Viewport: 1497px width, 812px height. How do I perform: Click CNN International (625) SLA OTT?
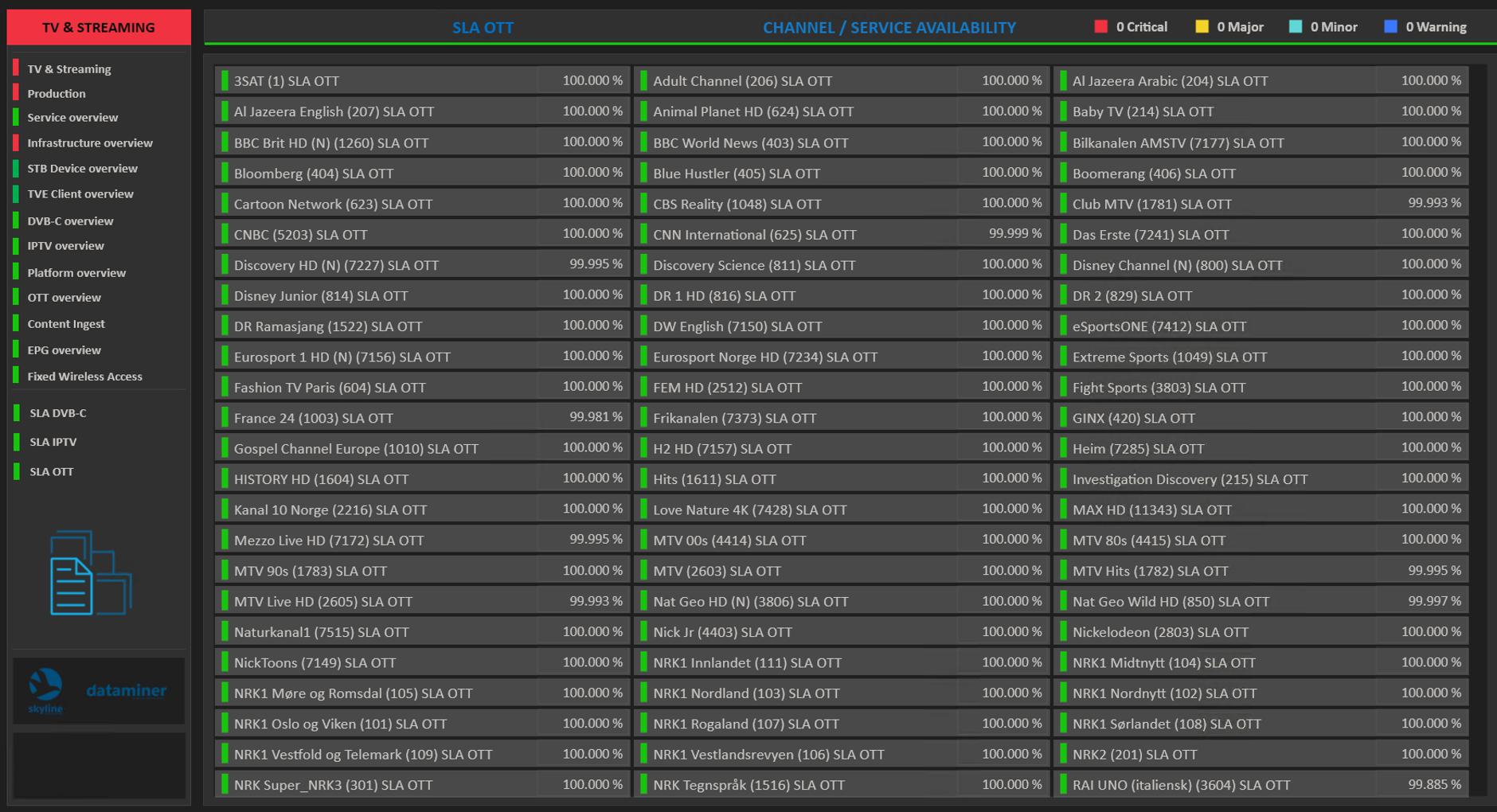pyautogui.click(x=842, y=234)
